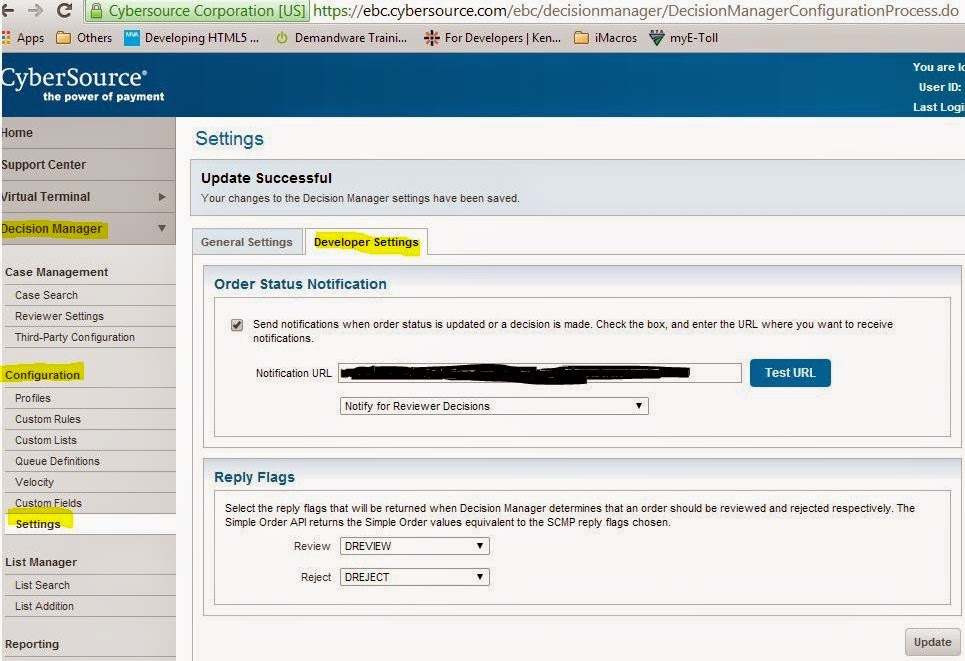
Task: Select Decision Manager in the sidebar
Action: point(52,229)
